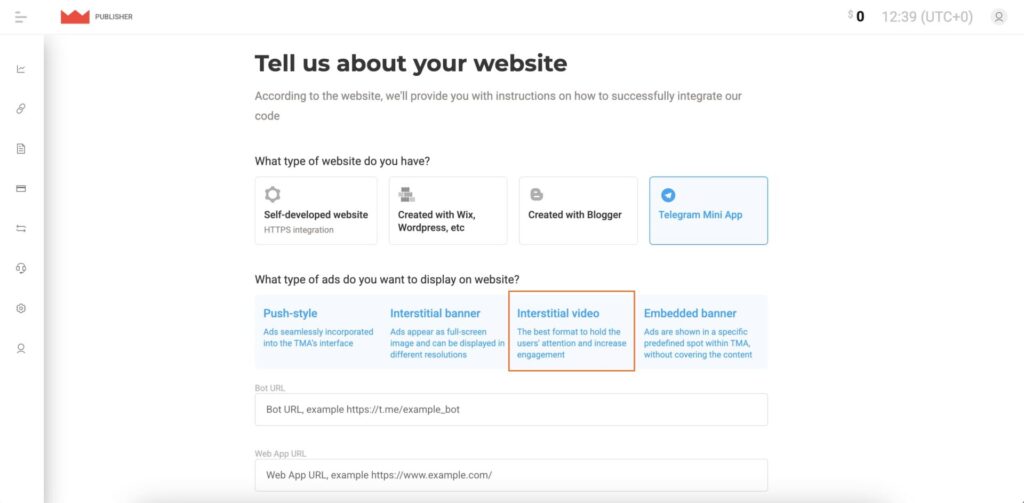Switch to the Interstitial banner ad format
This screenshot has width=1024, height=503.
pyautogui.click(x=446, y=333)
